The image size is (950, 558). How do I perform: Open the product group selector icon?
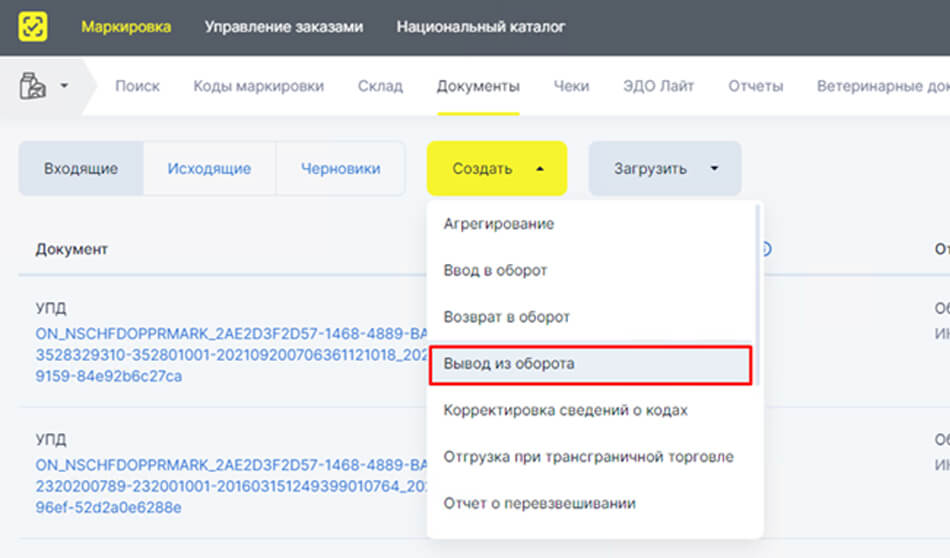(33, 87)
